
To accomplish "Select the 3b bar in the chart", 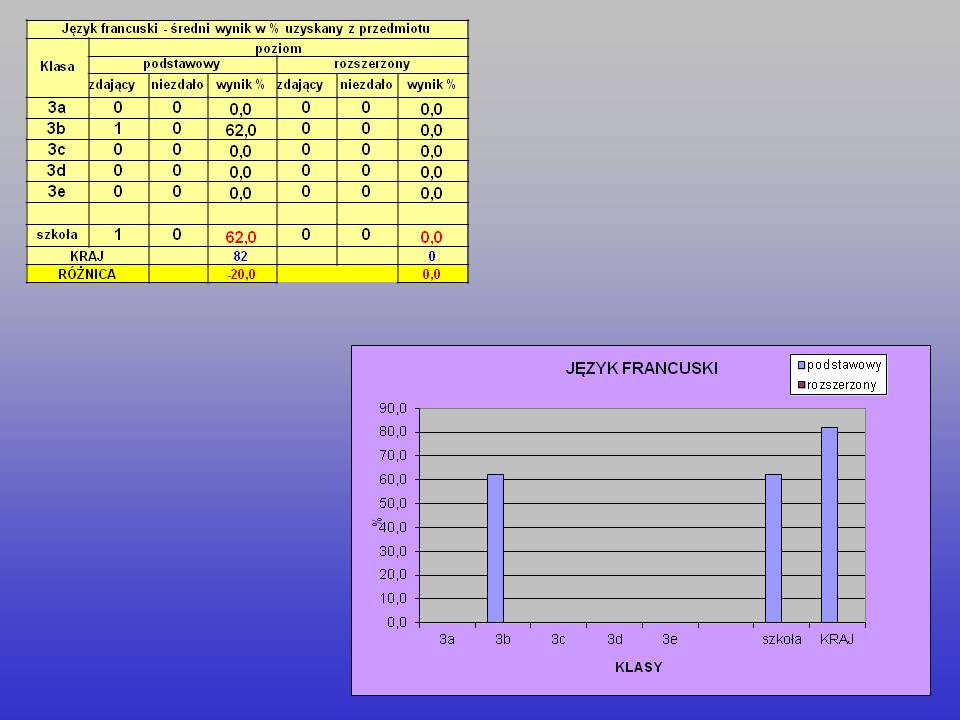I will click(495, 549).
